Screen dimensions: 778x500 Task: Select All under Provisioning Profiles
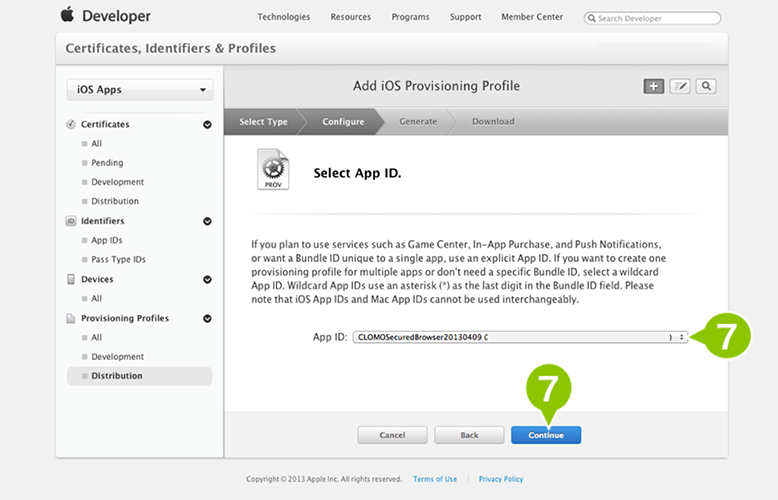pyautogui.click(x=96, y=337)
